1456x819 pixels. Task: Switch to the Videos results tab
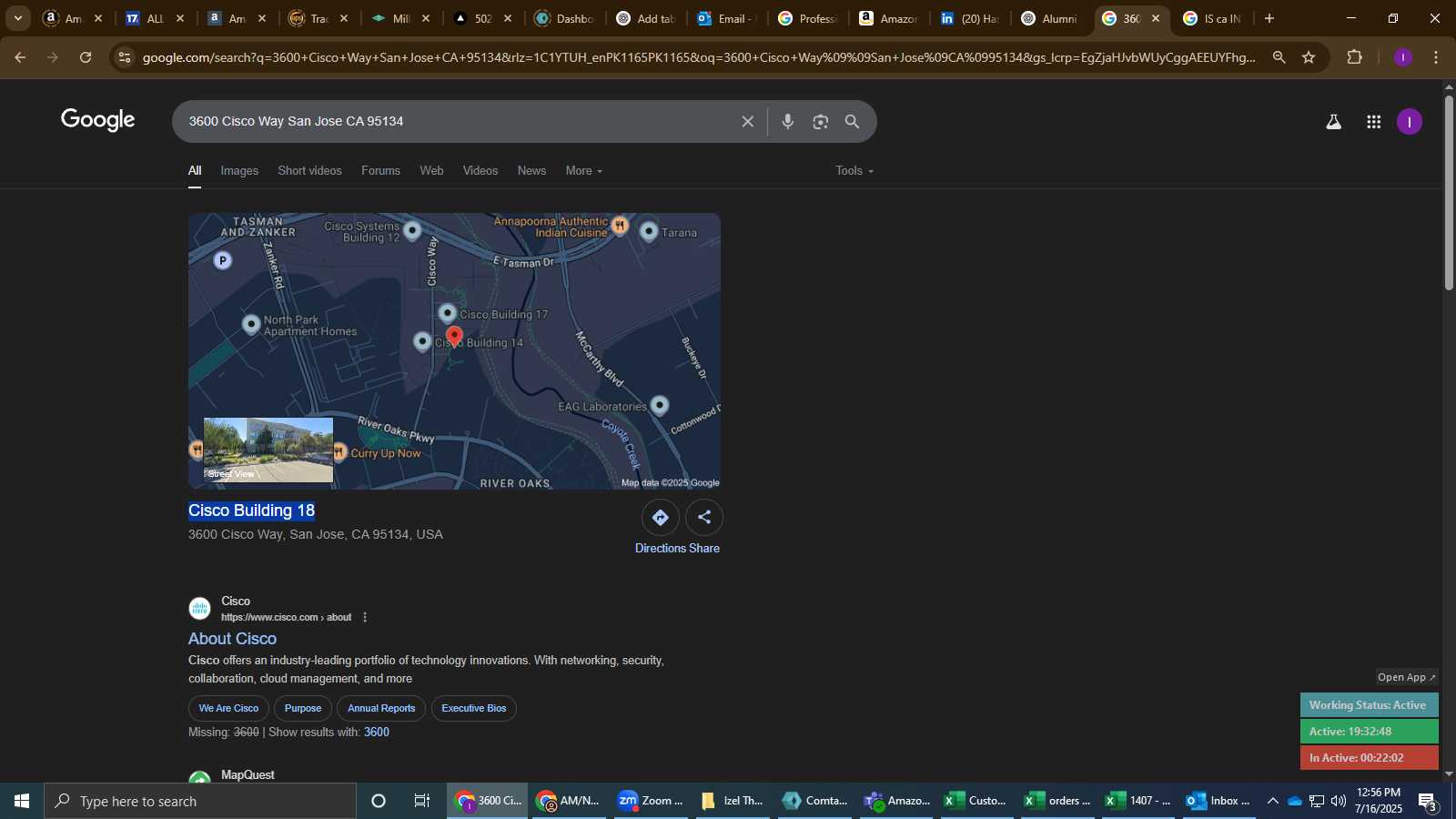pos(480,170)
